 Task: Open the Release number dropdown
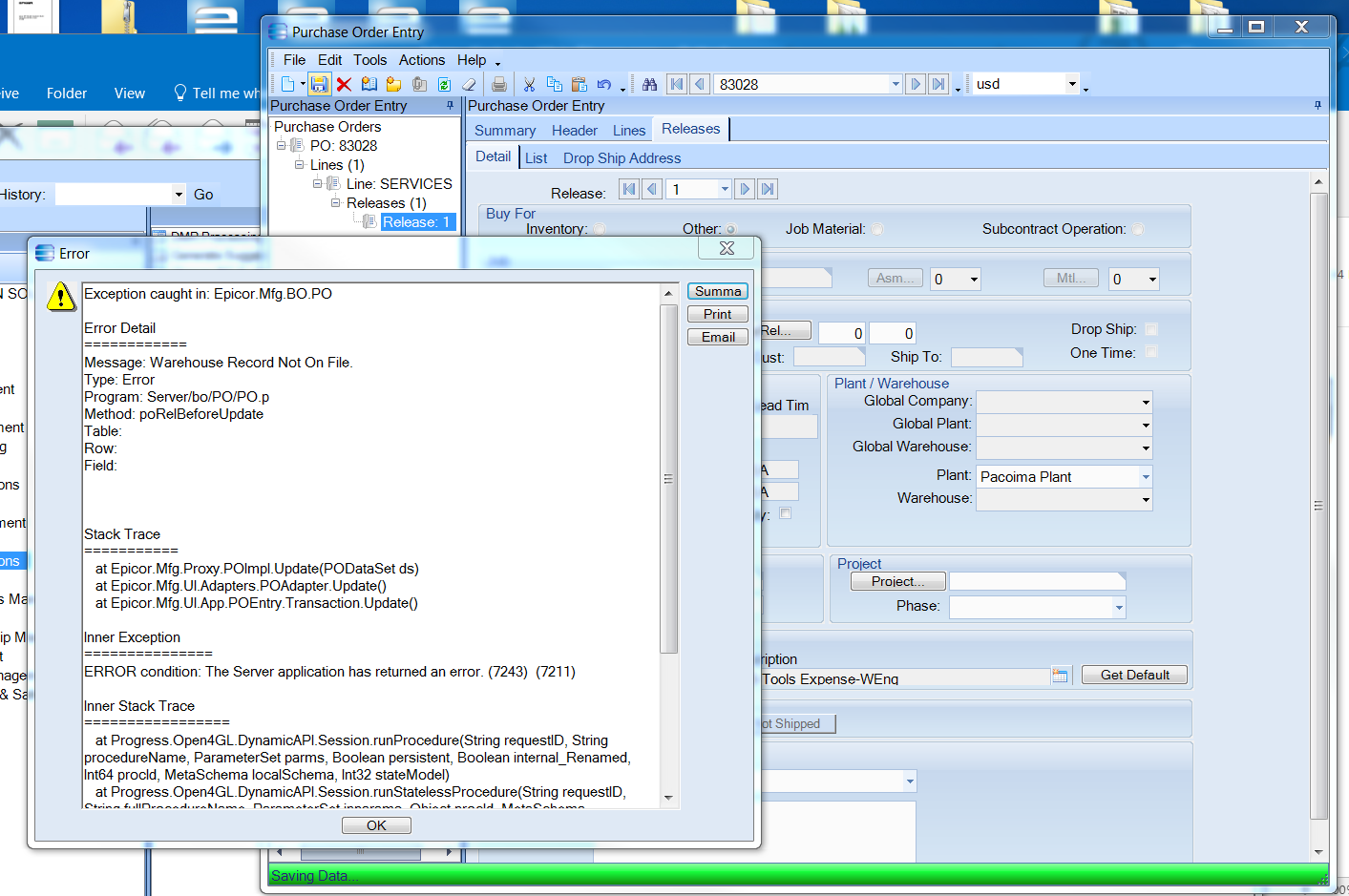click(x=725, y=189)
